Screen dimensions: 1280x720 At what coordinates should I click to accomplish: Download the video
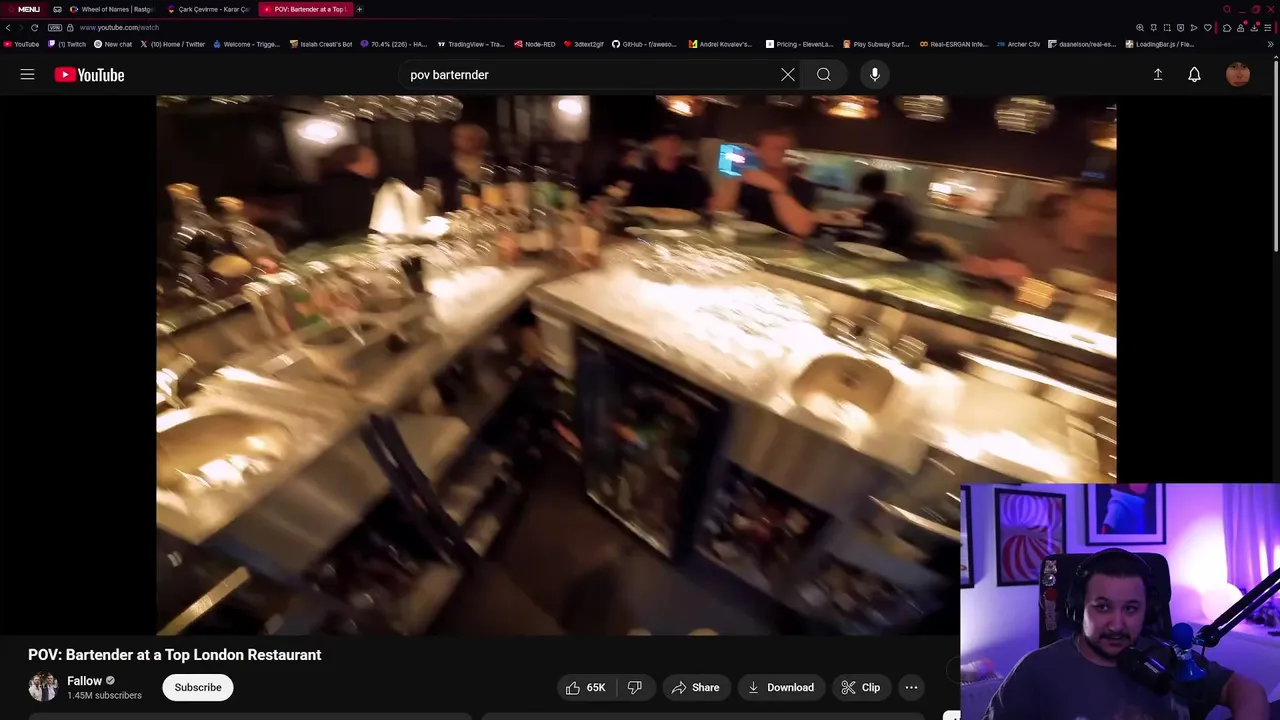click(781, 687)
